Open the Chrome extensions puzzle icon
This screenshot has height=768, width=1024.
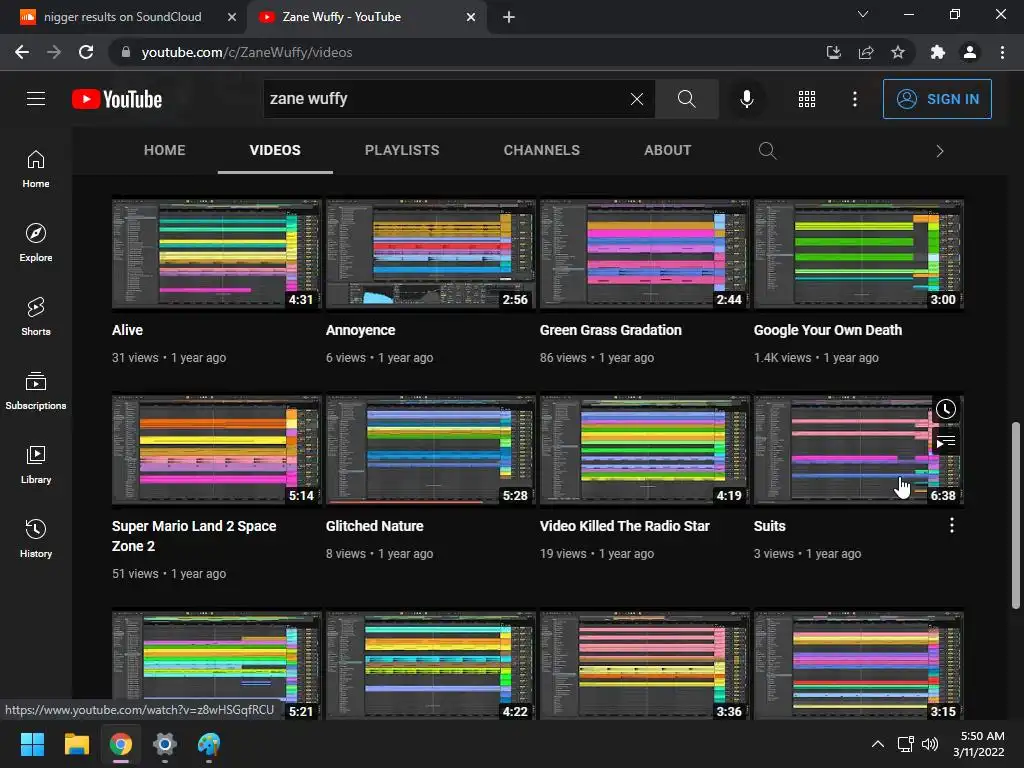tap(938, 52)
